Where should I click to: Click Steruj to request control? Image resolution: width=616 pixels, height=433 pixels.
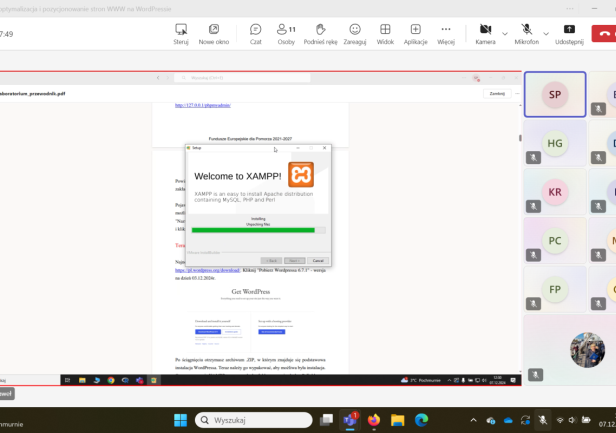click(x=181, y=34)
